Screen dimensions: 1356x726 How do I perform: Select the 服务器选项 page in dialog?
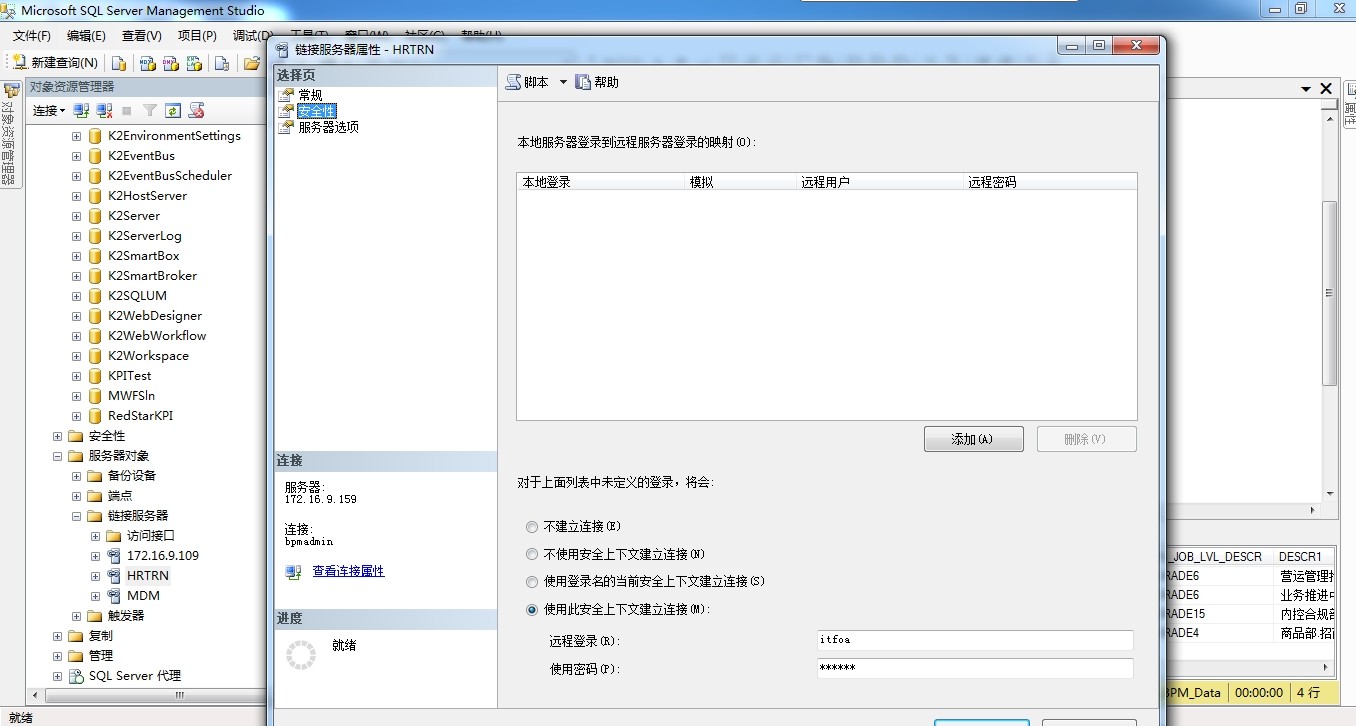coord(328,127)
